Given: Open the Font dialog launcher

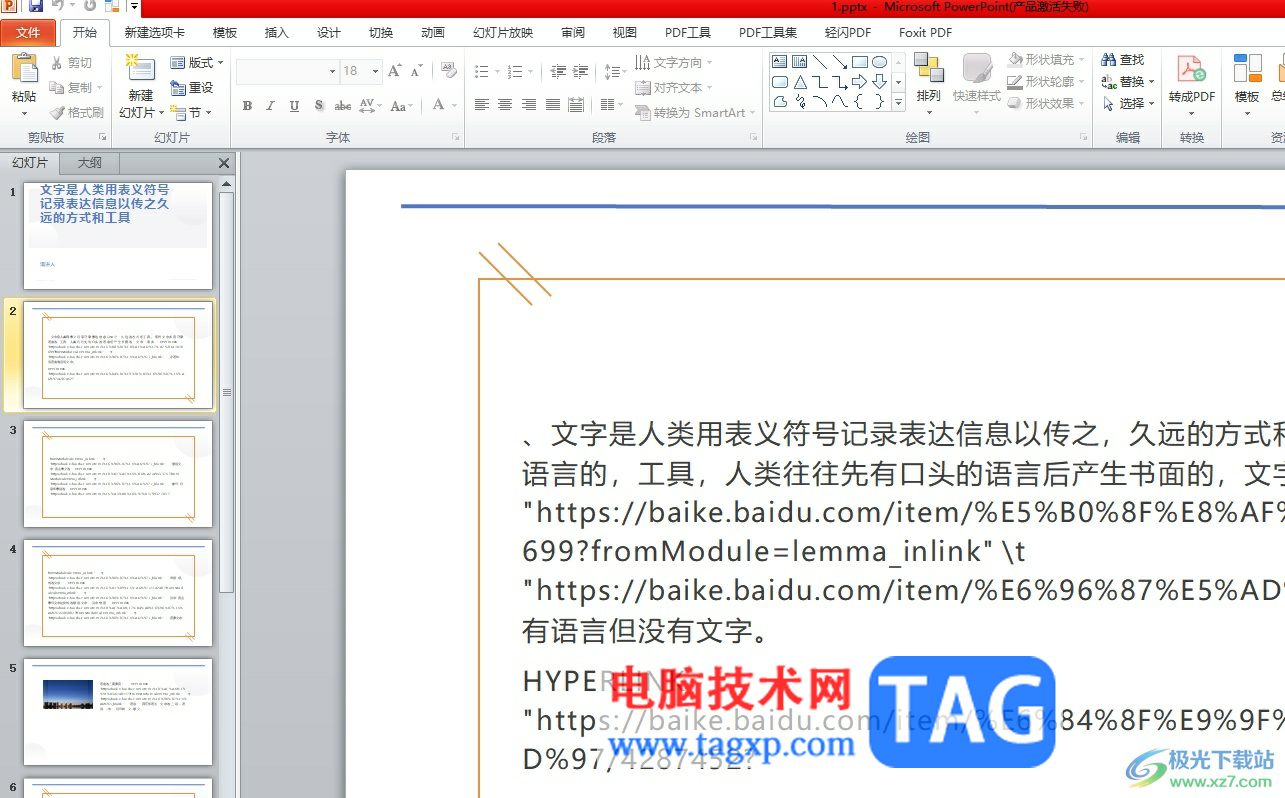Looking at the screenshot, I should click(x=456, y=137).
